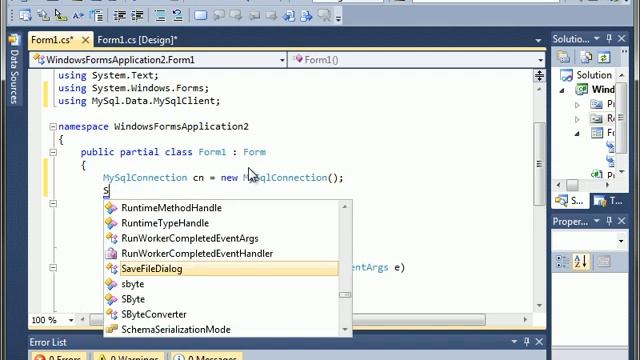Select RuntimeMethodHandle in IntelliSense list
Screen dimensions: 640x360
(221, 208)
